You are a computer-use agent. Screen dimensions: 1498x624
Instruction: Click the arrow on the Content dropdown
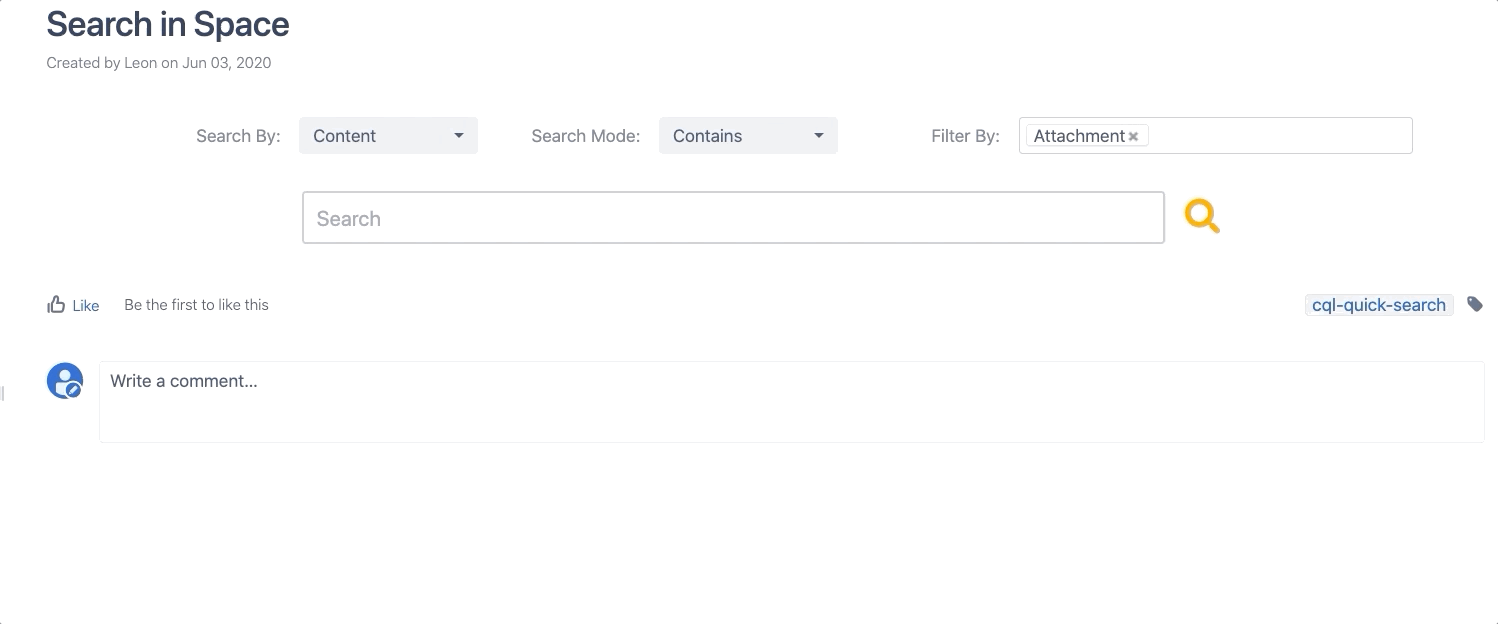pos(459,136)
